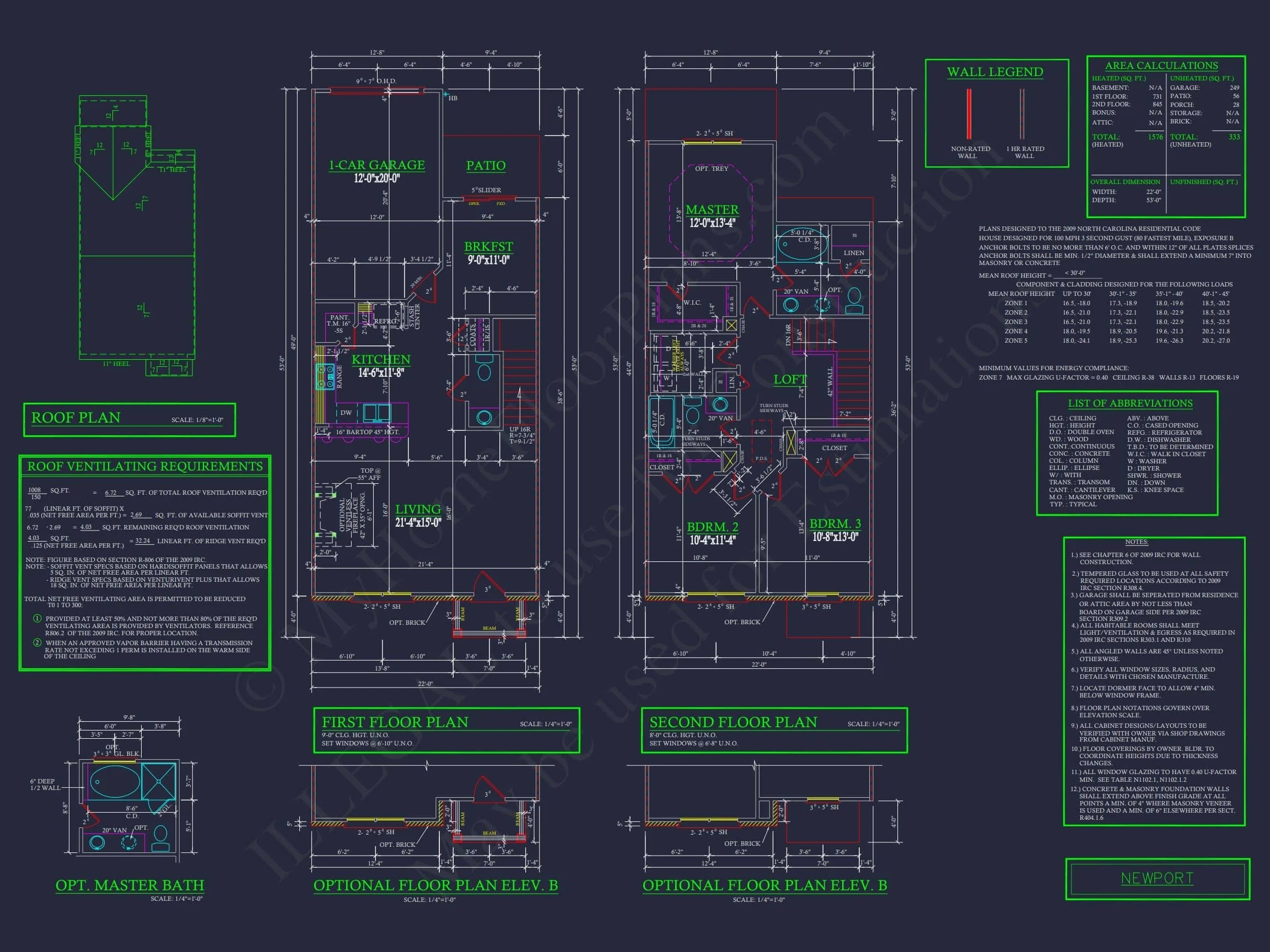Viewport: 1270px width, 952px height.
Task: Click the 1-CAR GARAGE room label
Action: tap(376, 165)
